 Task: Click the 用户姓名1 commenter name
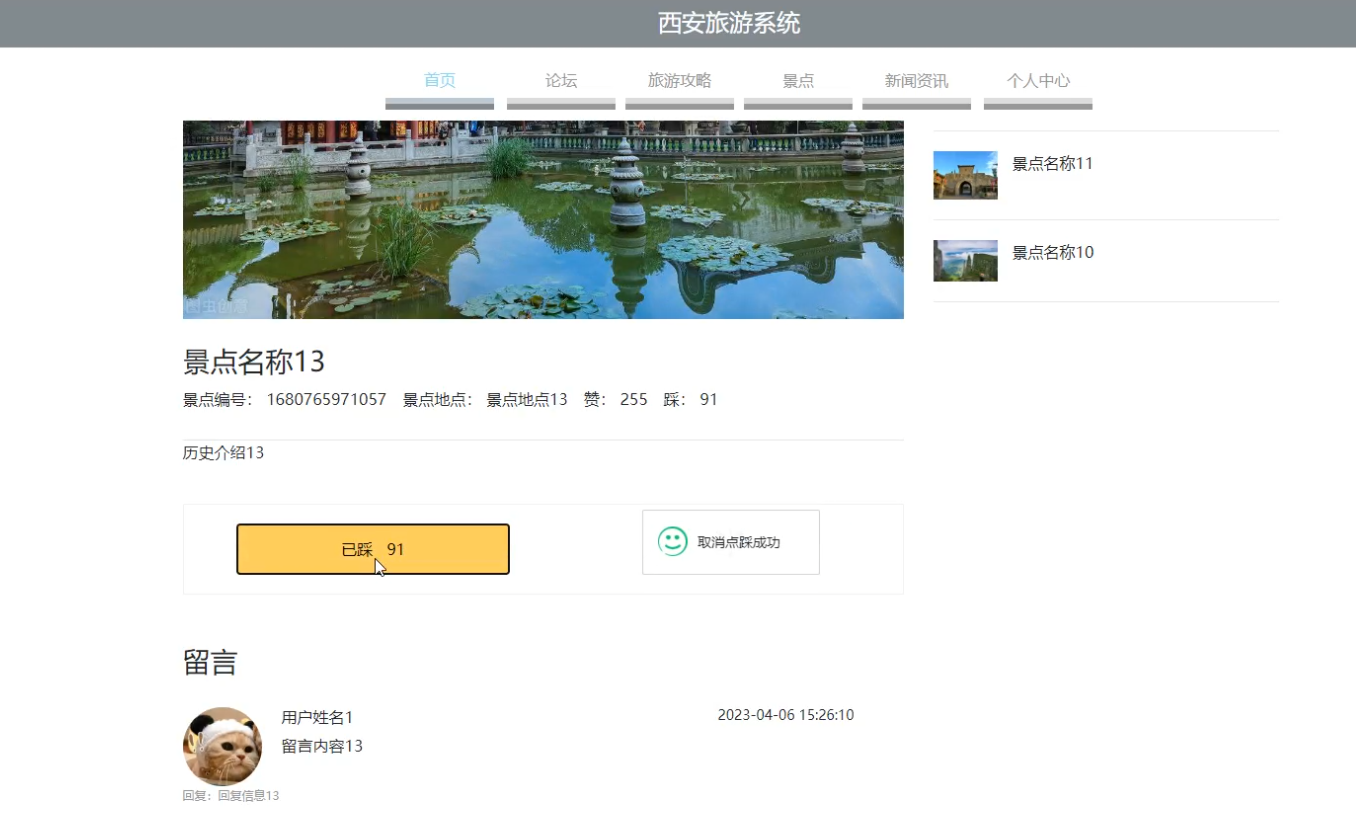coord(317,718)
